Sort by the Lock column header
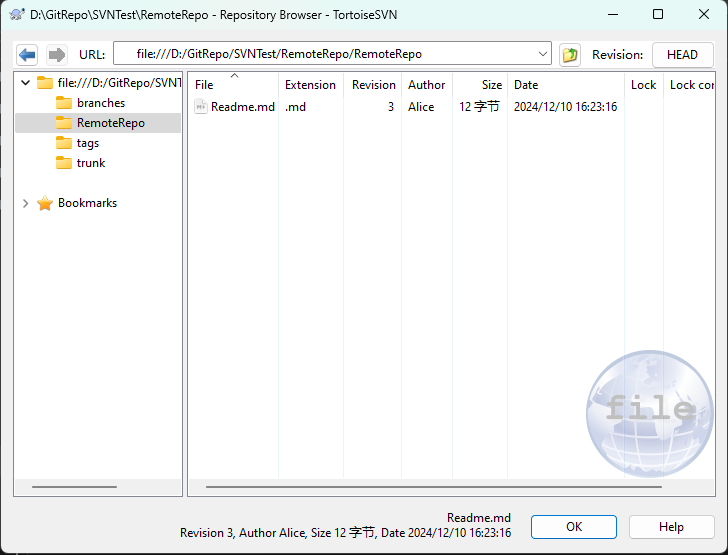Viewport: 728px width, 555px height. point(644,85)
